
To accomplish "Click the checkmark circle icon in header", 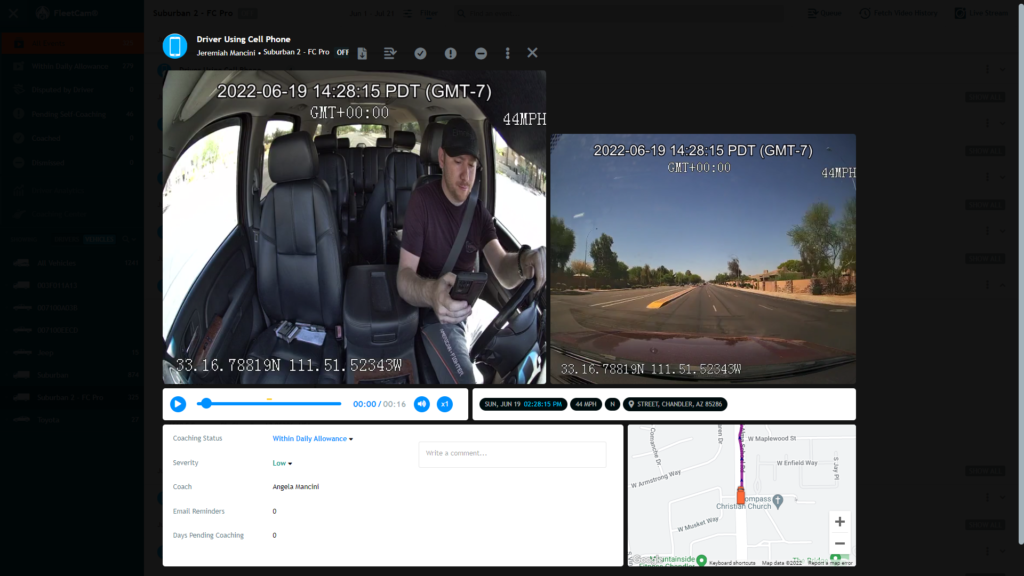I will [x=421, y=53].
